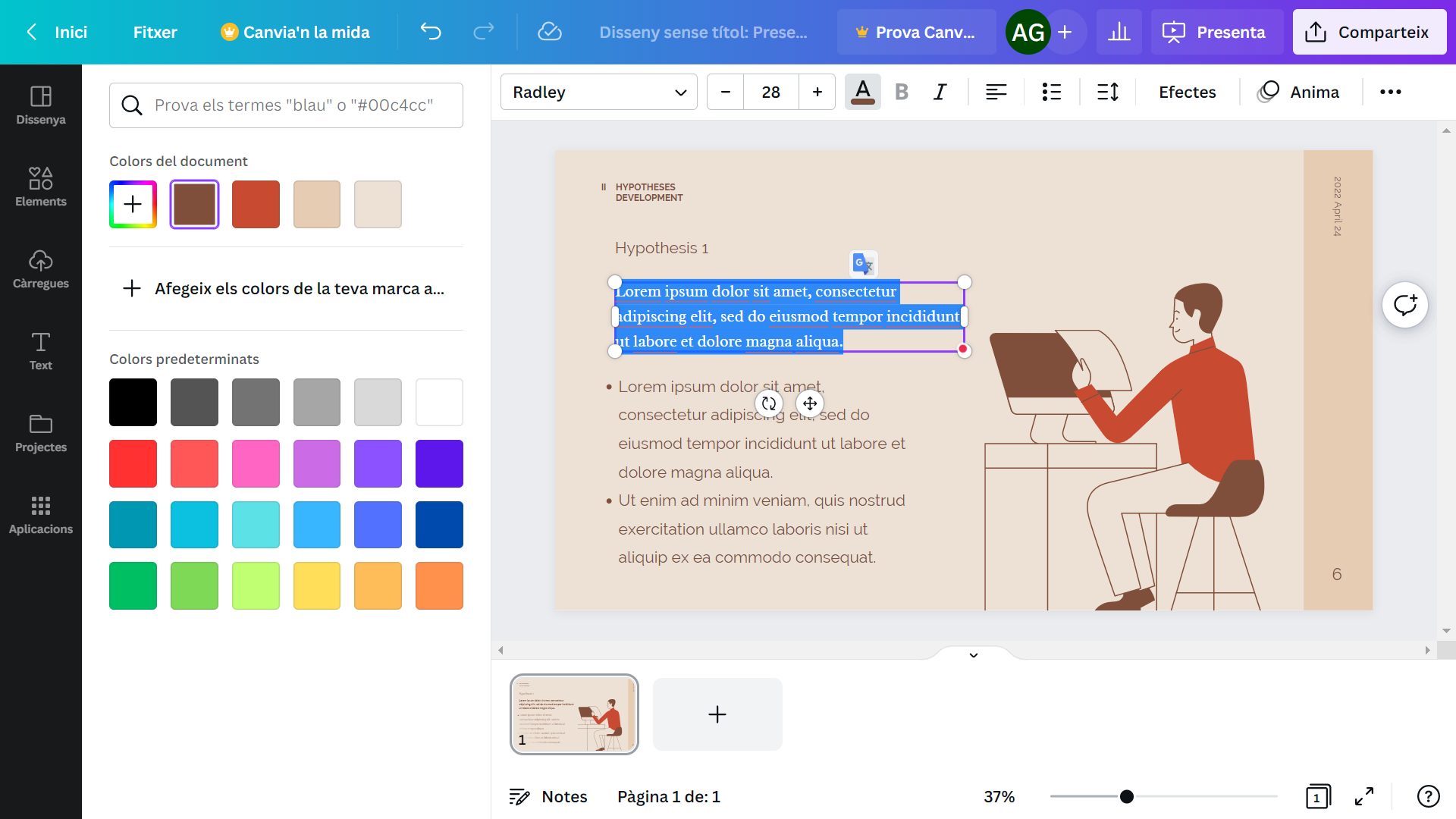1456x819 pixels.
Task: Select the red-orange document color swatch
Action: coord(256,204)
